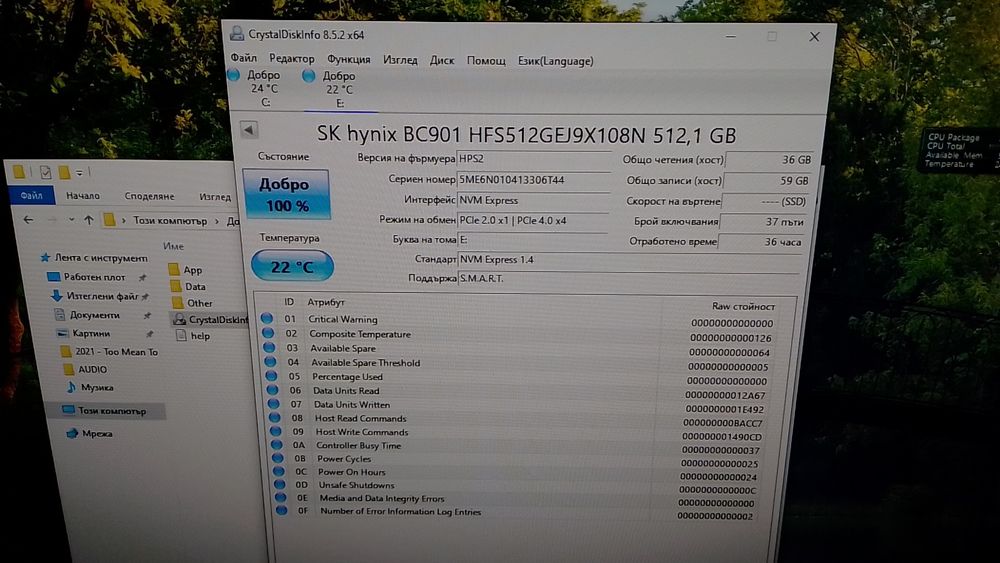The width and height of the screenshot is (1000, 563).
Task: Open the Помощ menu
Action: (486, 61)
